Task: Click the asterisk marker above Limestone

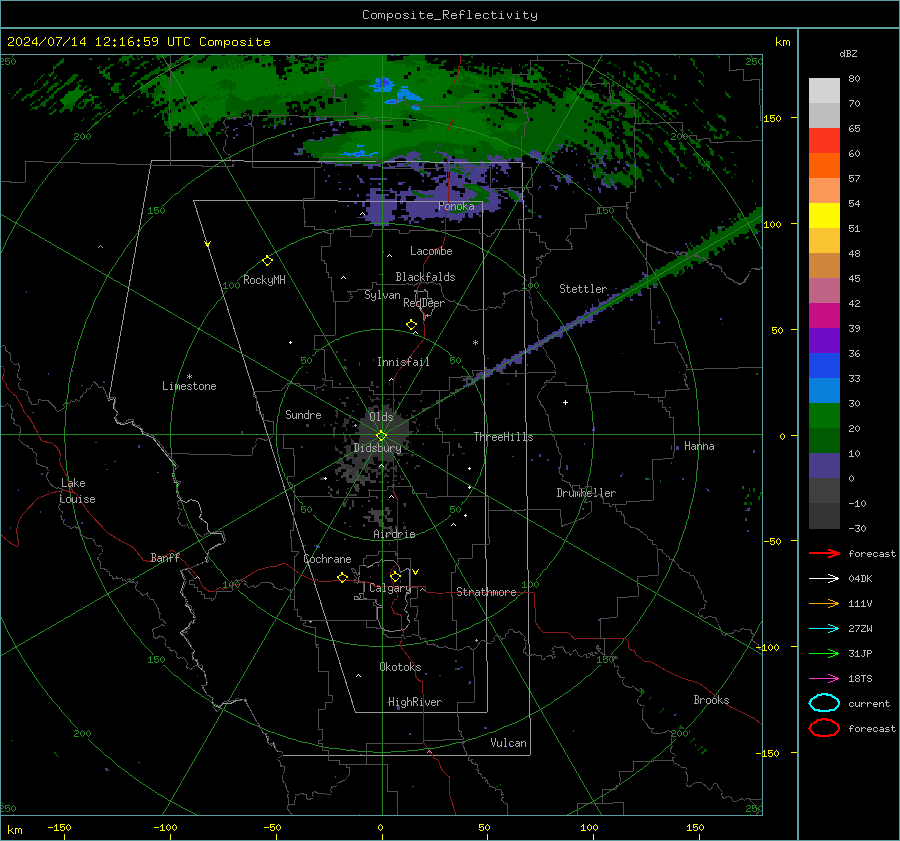Action: pos(189,377)
